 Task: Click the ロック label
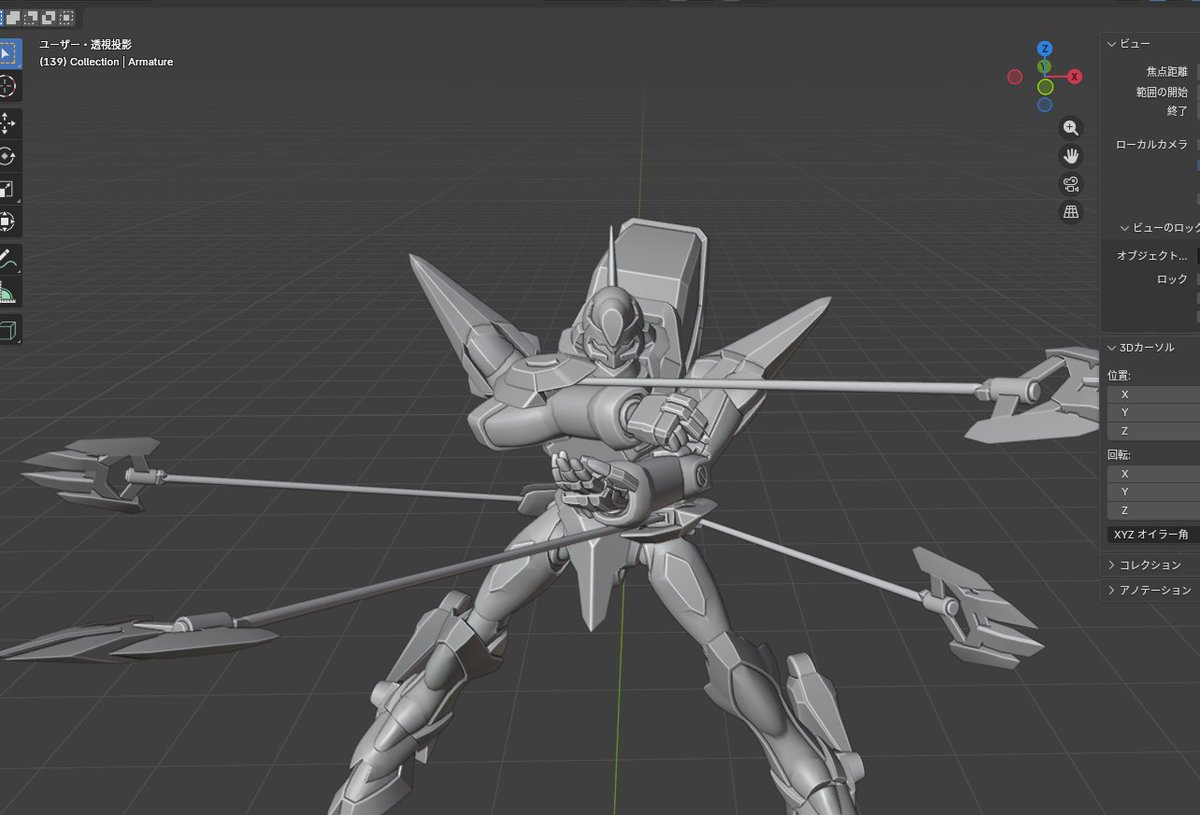(1172, 279)
